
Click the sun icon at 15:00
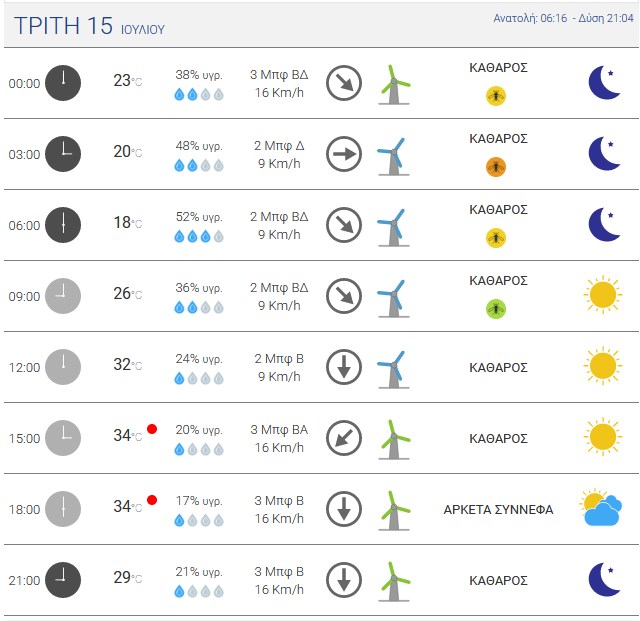[x=602, y=437]
